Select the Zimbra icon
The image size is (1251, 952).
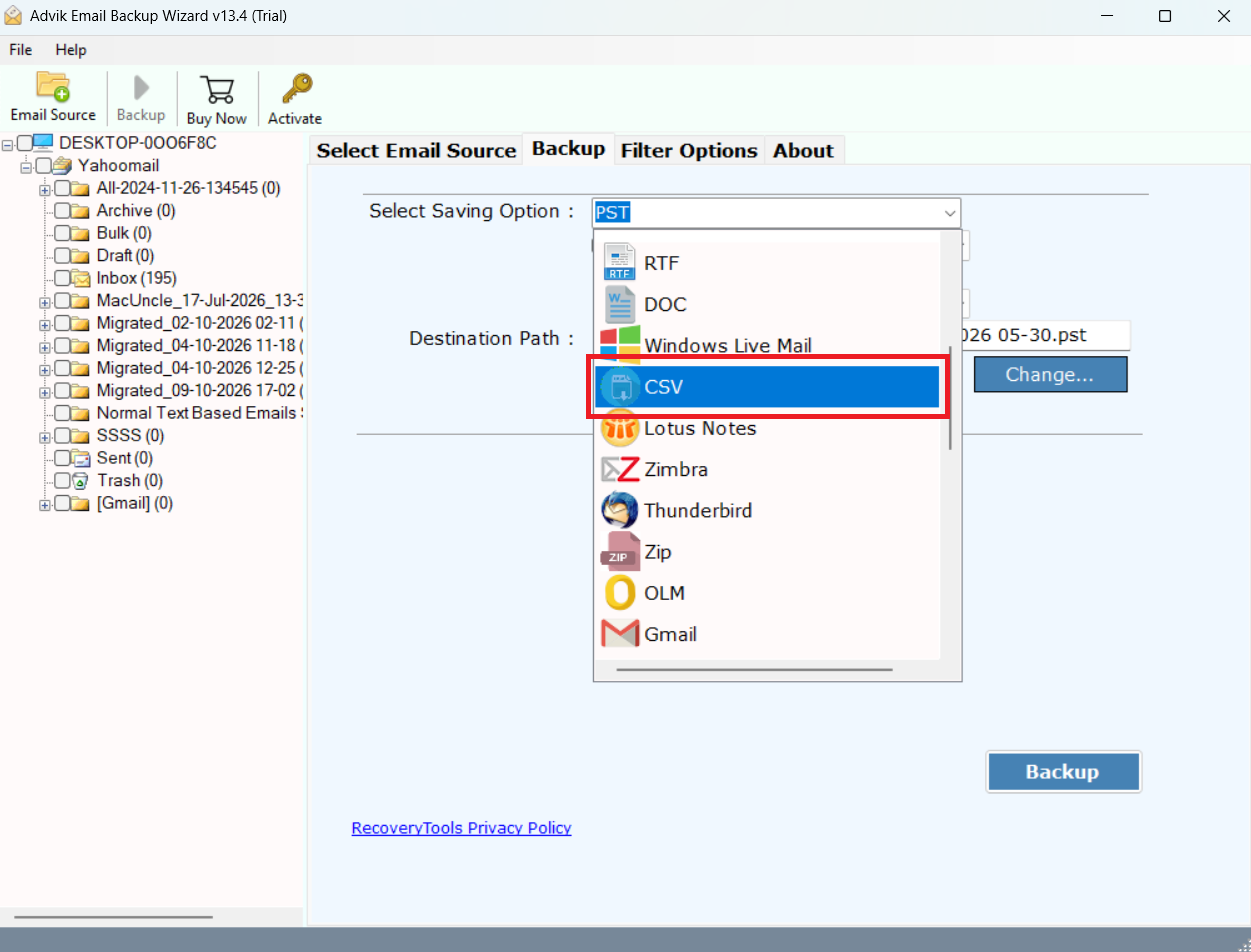point(620,469)
